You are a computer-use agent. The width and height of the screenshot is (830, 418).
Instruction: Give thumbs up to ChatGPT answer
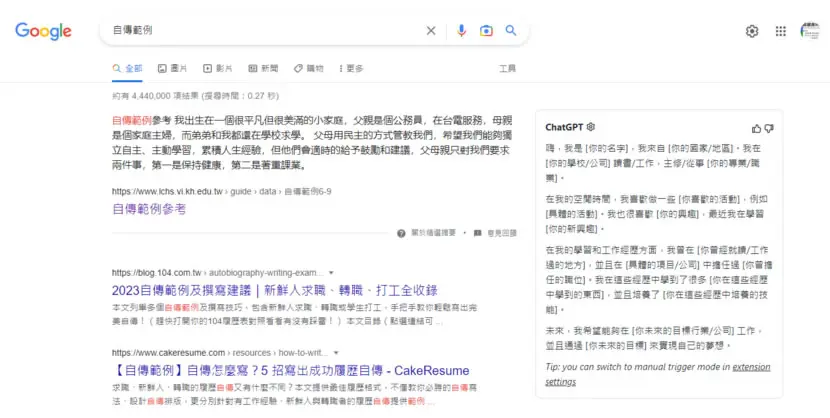[x=756, y=128]
